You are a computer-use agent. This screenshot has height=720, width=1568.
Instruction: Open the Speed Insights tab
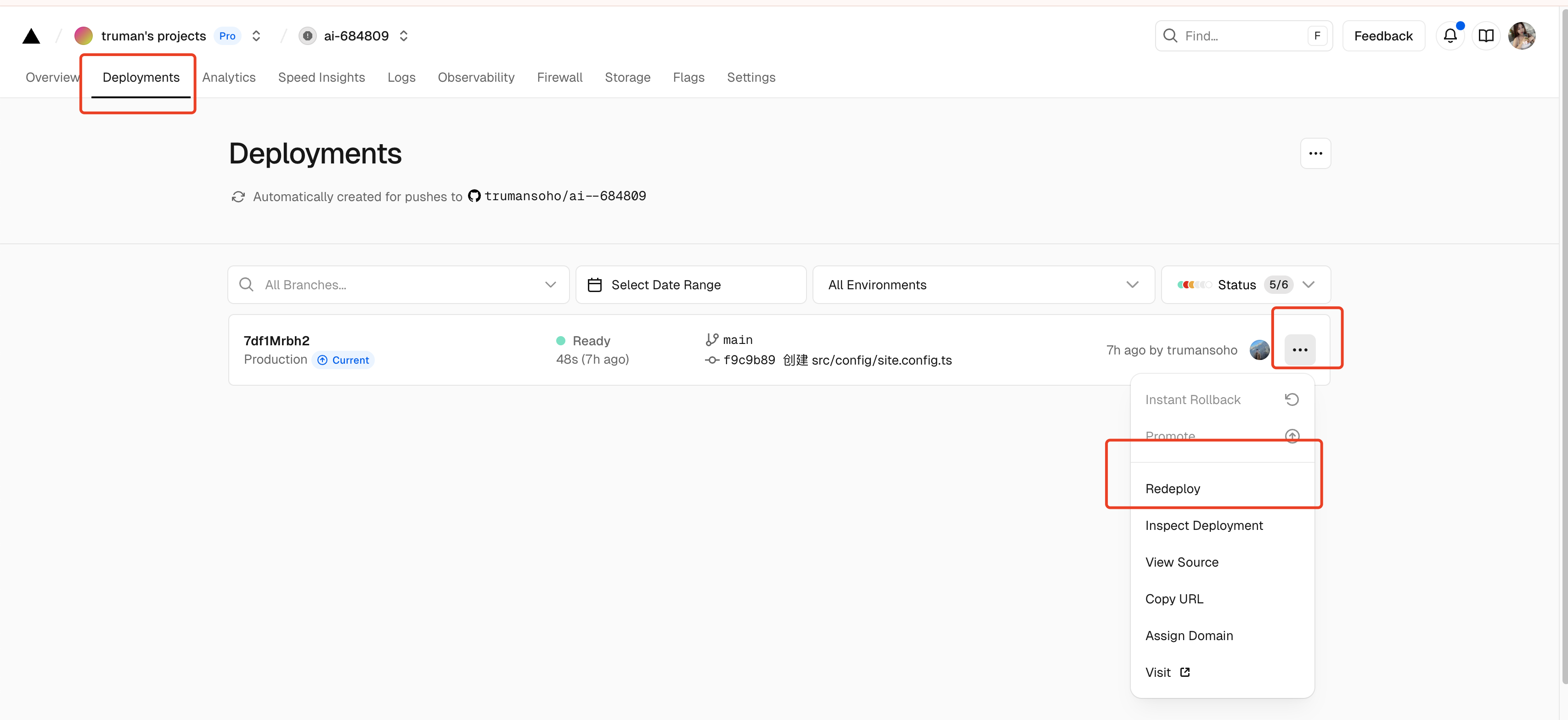click(x=321, y=77)
